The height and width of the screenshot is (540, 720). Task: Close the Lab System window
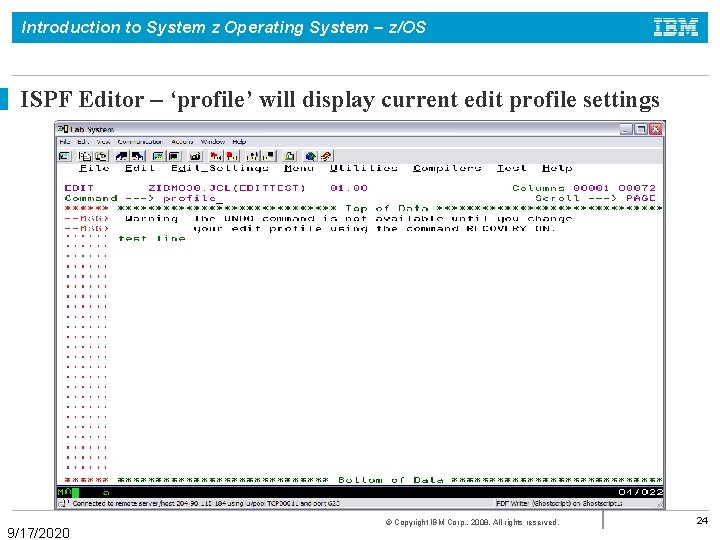point(655,129)
